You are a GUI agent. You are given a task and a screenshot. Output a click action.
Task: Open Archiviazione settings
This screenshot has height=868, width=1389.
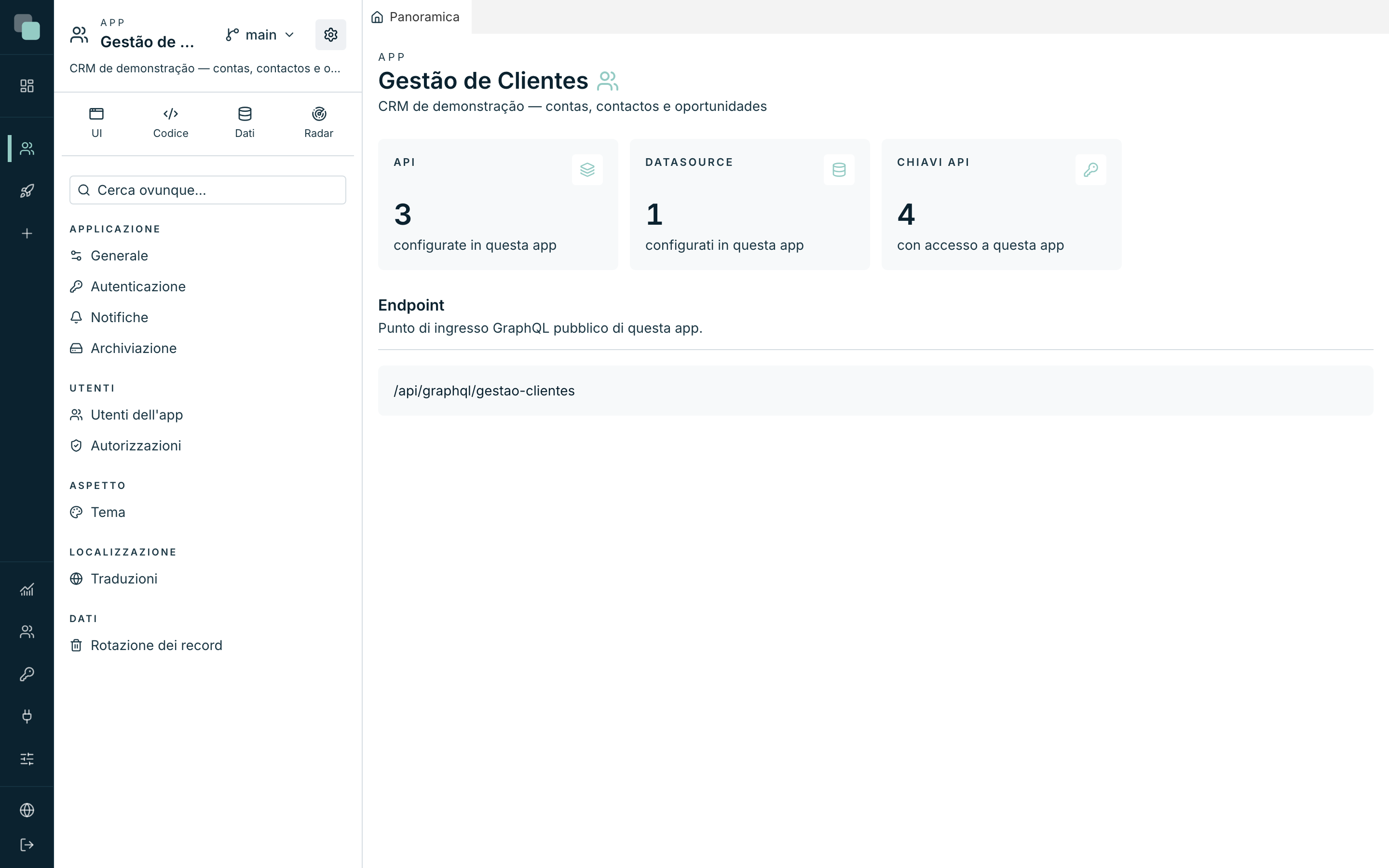[208, 349]
